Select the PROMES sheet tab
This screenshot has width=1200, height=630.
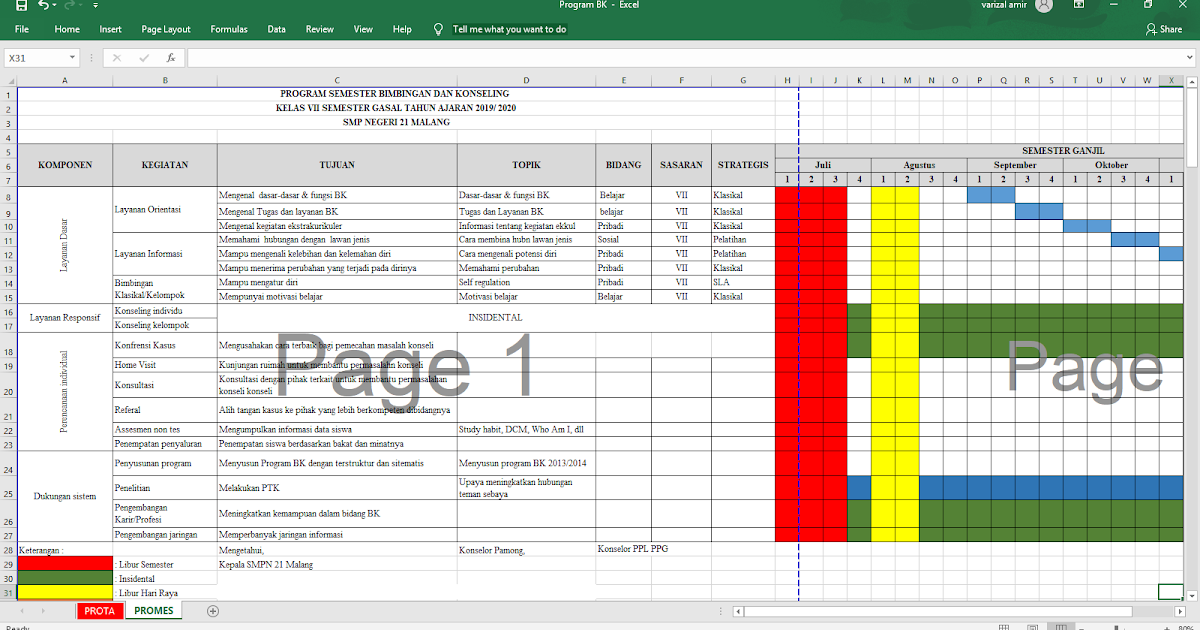pos(153,611)
